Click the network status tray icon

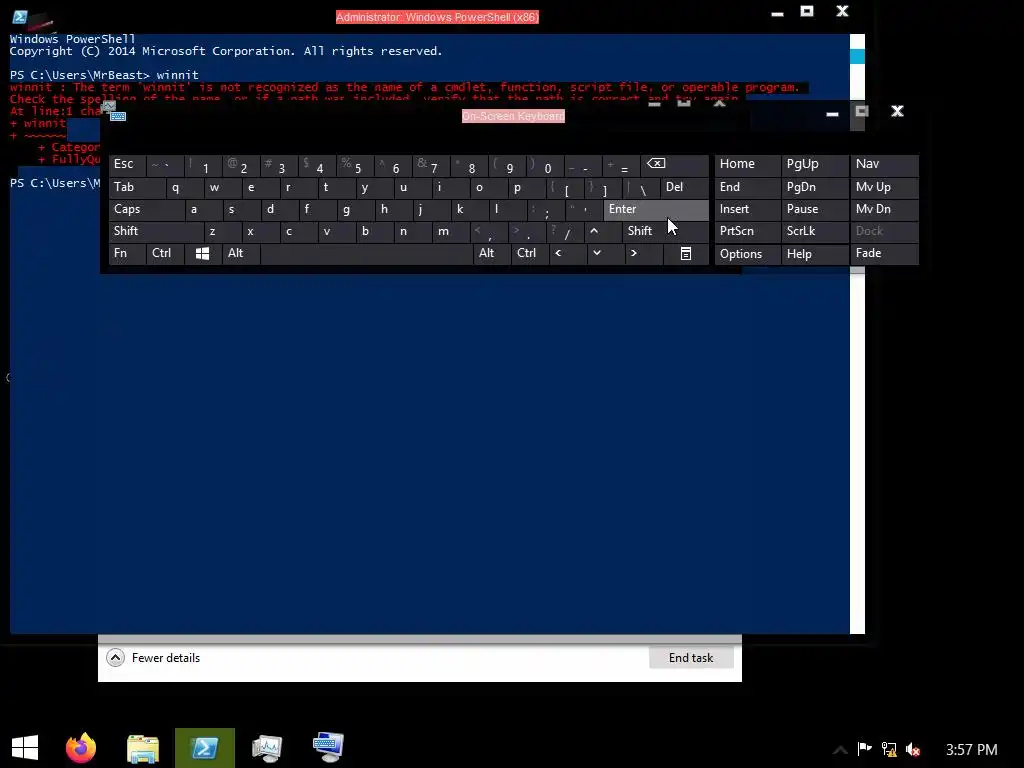coord(889,749)
